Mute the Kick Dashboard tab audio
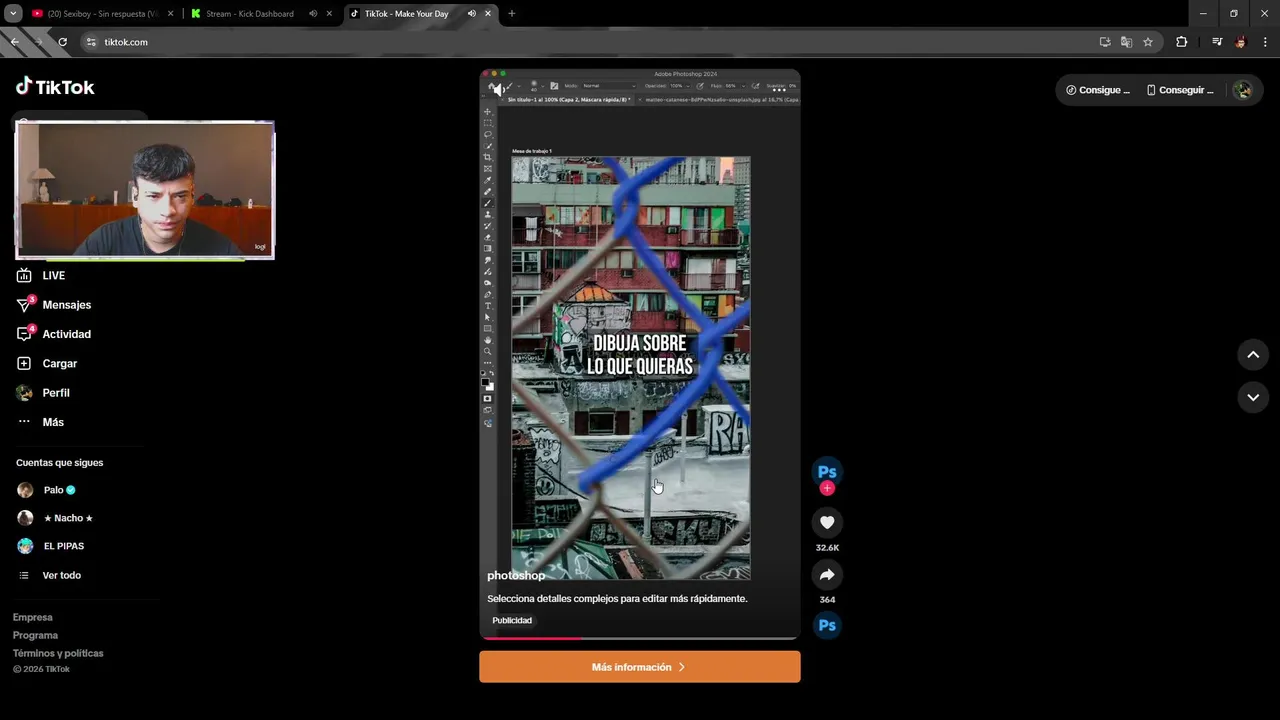 pos(313,14)
